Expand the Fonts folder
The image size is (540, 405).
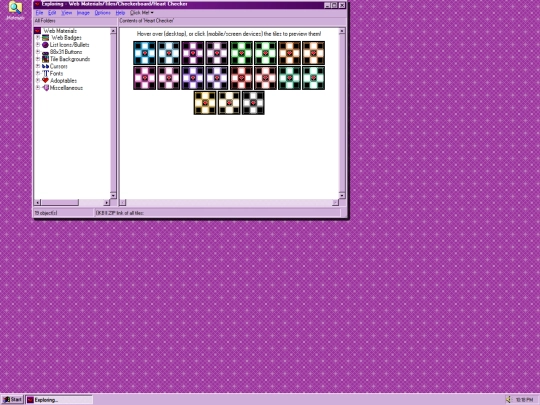pyautogui.click(x=38, y=73)
